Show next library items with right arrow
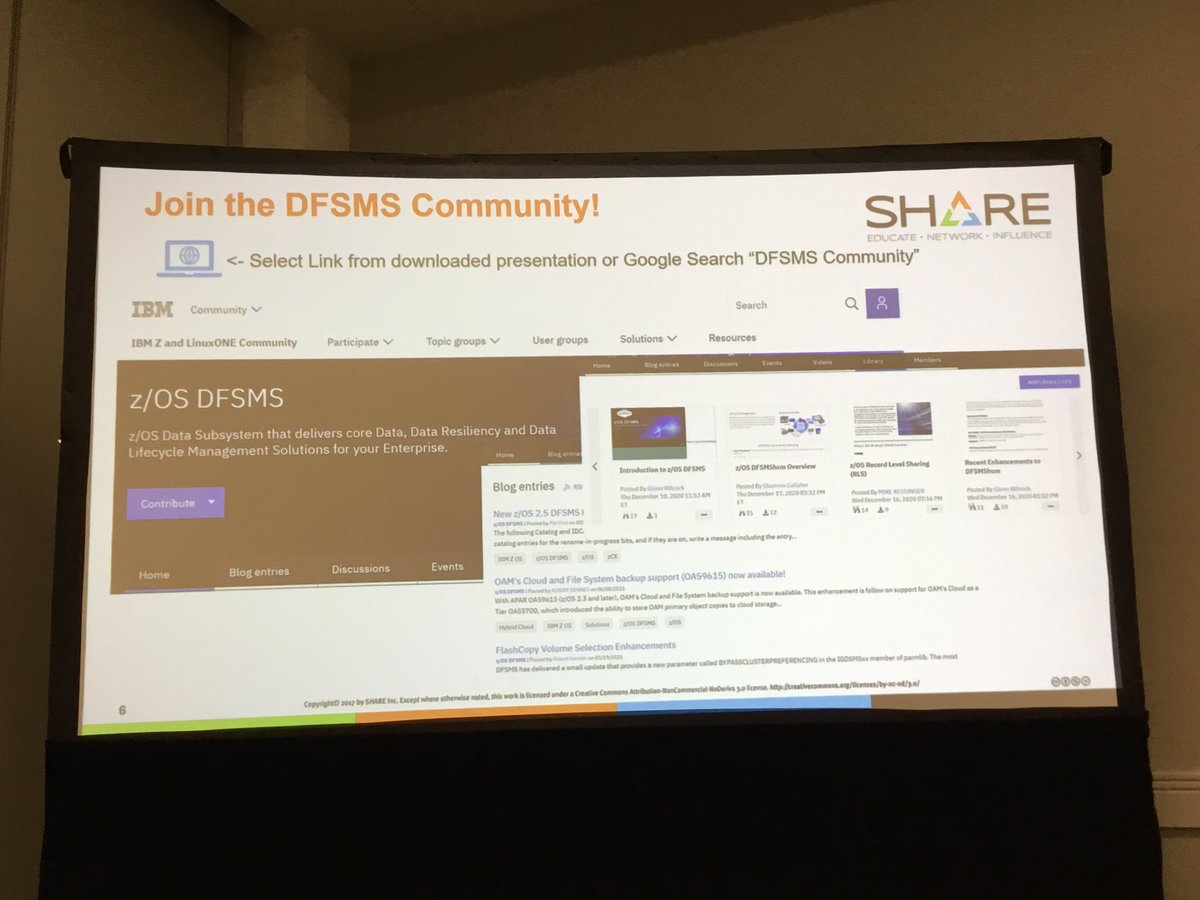 click(1078, 455)
